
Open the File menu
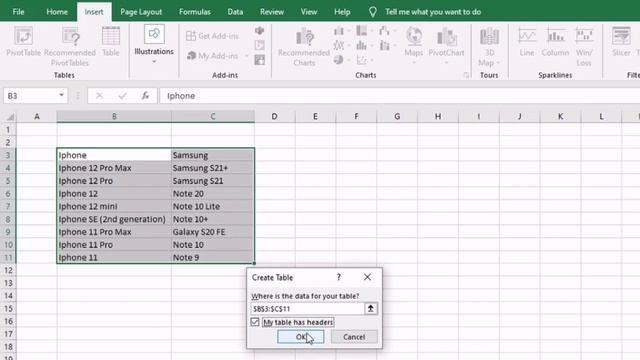18,12
